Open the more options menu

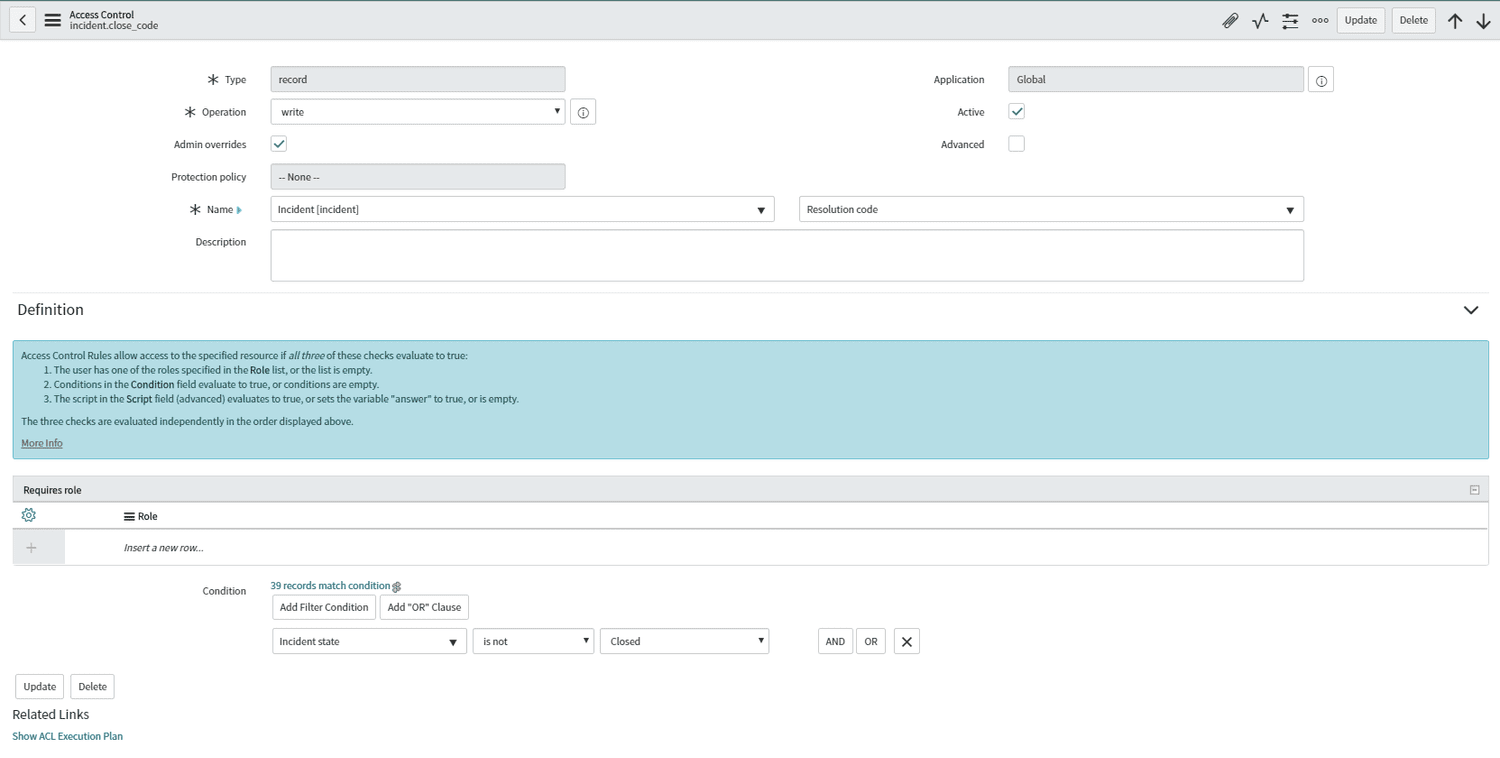click(1320, 20)
